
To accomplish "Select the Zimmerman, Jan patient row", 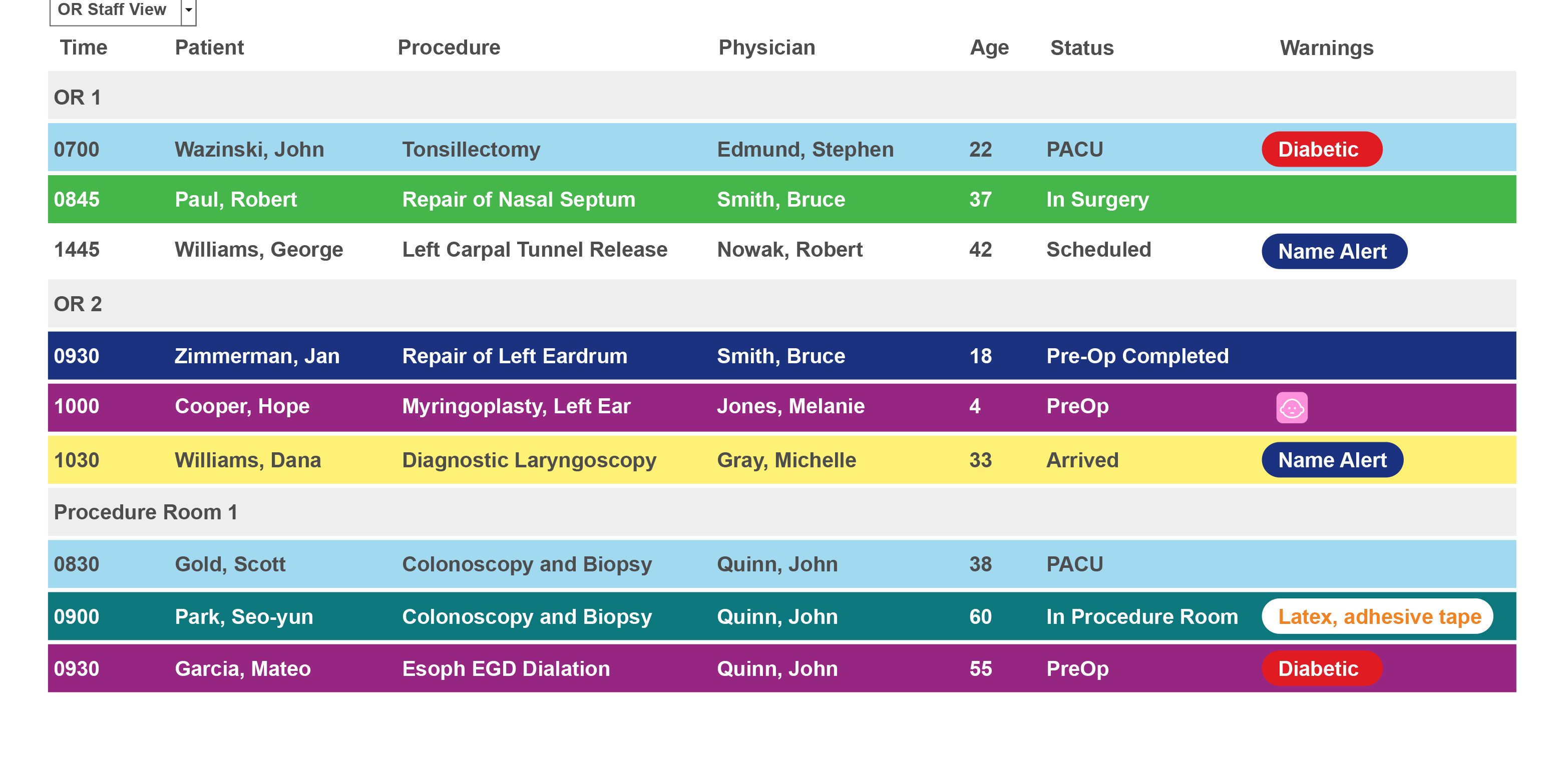I will (x=781, y=356).
